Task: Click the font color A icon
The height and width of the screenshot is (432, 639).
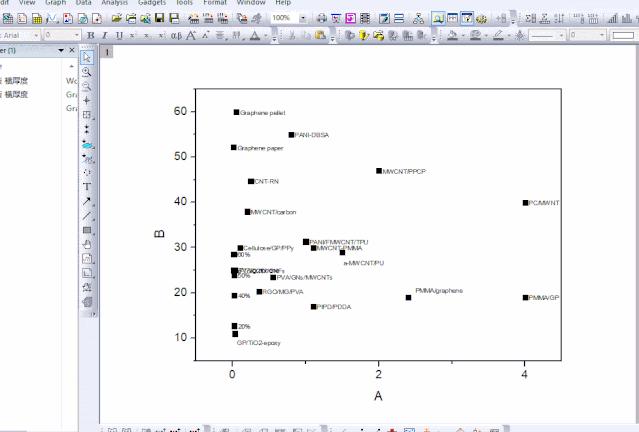Action: coord(255,35)
